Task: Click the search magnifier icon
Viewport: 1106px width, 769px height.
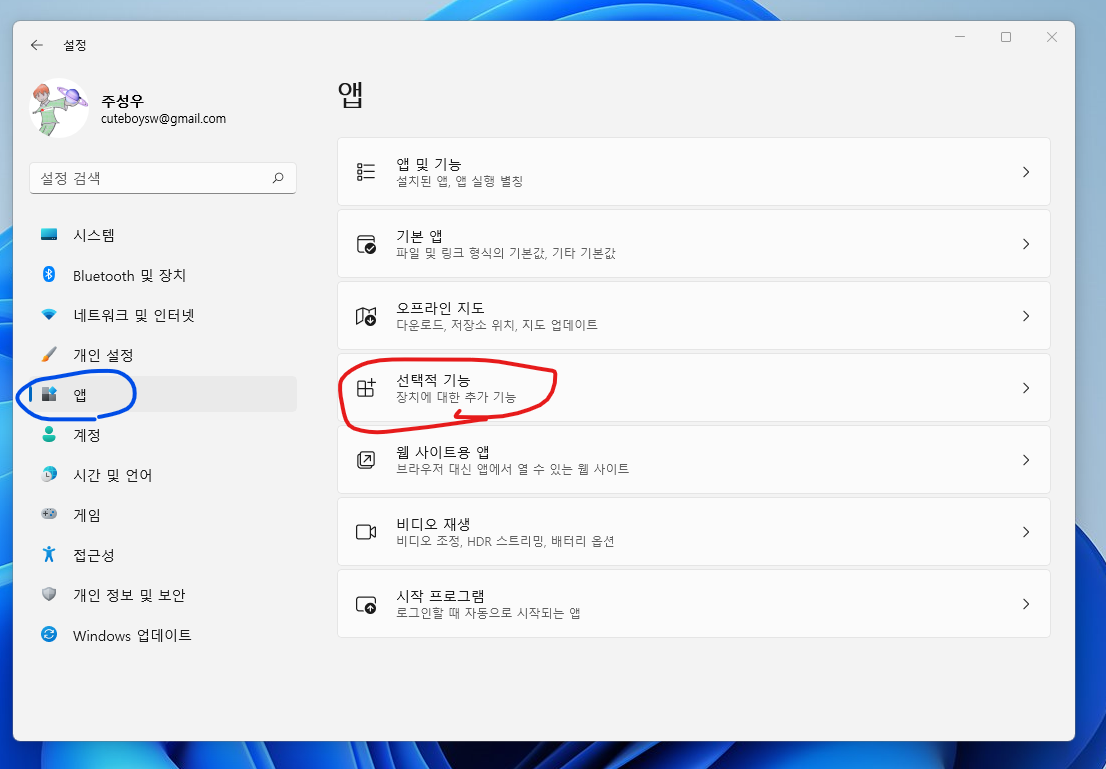Action: tap(278, 178)
